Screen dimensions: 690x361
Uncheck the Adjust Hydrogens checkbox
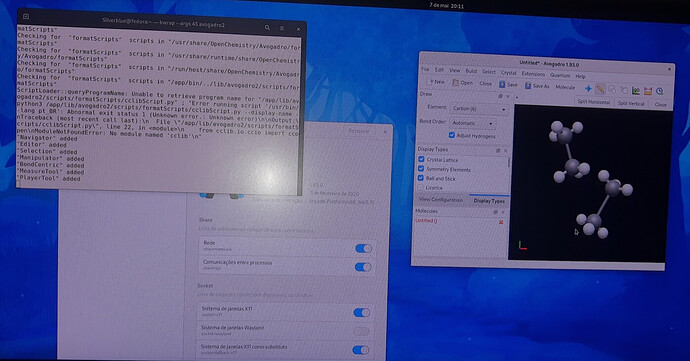(x=451, y=135)
